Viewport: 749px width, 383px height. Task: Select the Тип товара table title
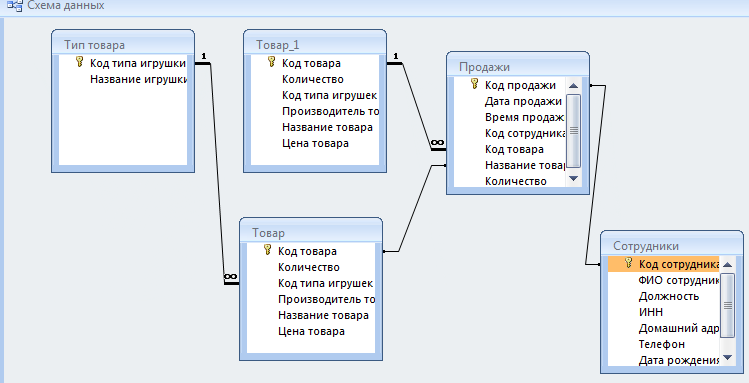coord(95,45)
